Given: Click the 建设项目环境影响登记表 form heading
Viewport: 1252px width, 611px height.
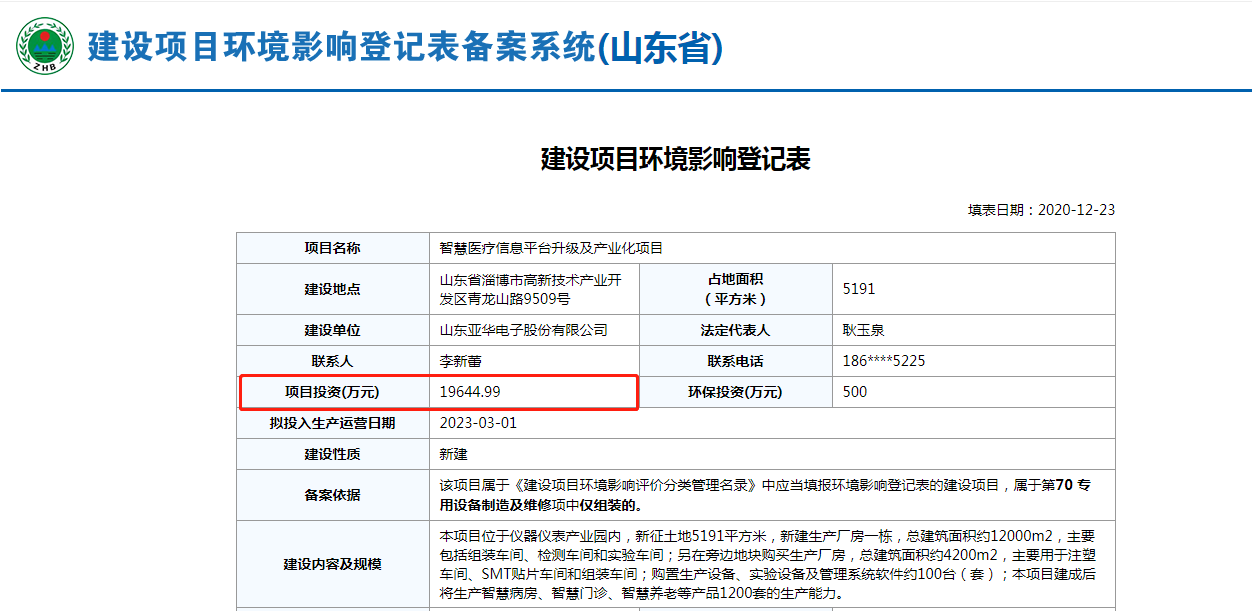Looking at the screenshot, I should [x=675, y=159].
